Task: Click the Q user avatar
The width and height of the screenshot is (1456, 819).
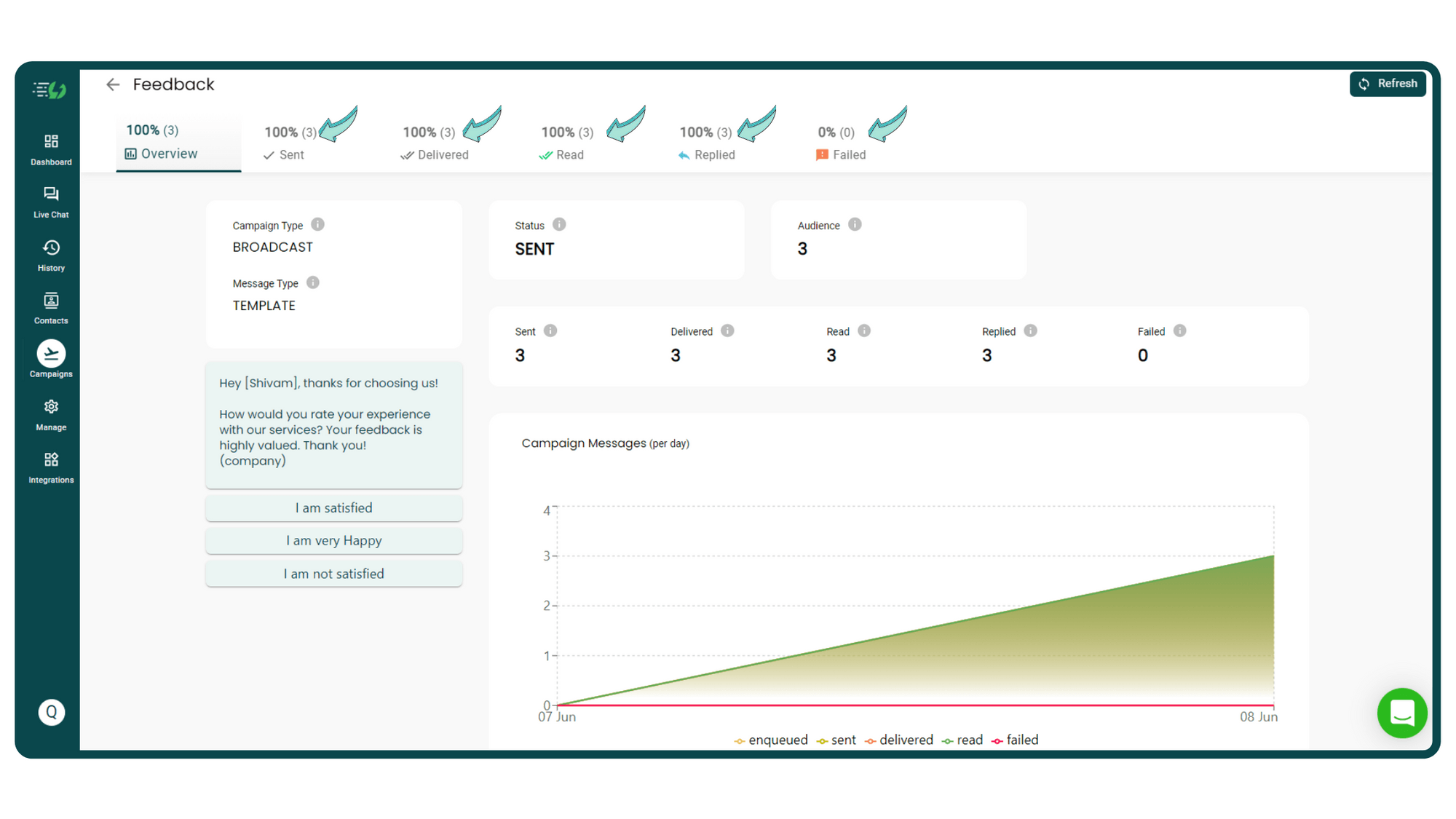Action: pos(51,712)
